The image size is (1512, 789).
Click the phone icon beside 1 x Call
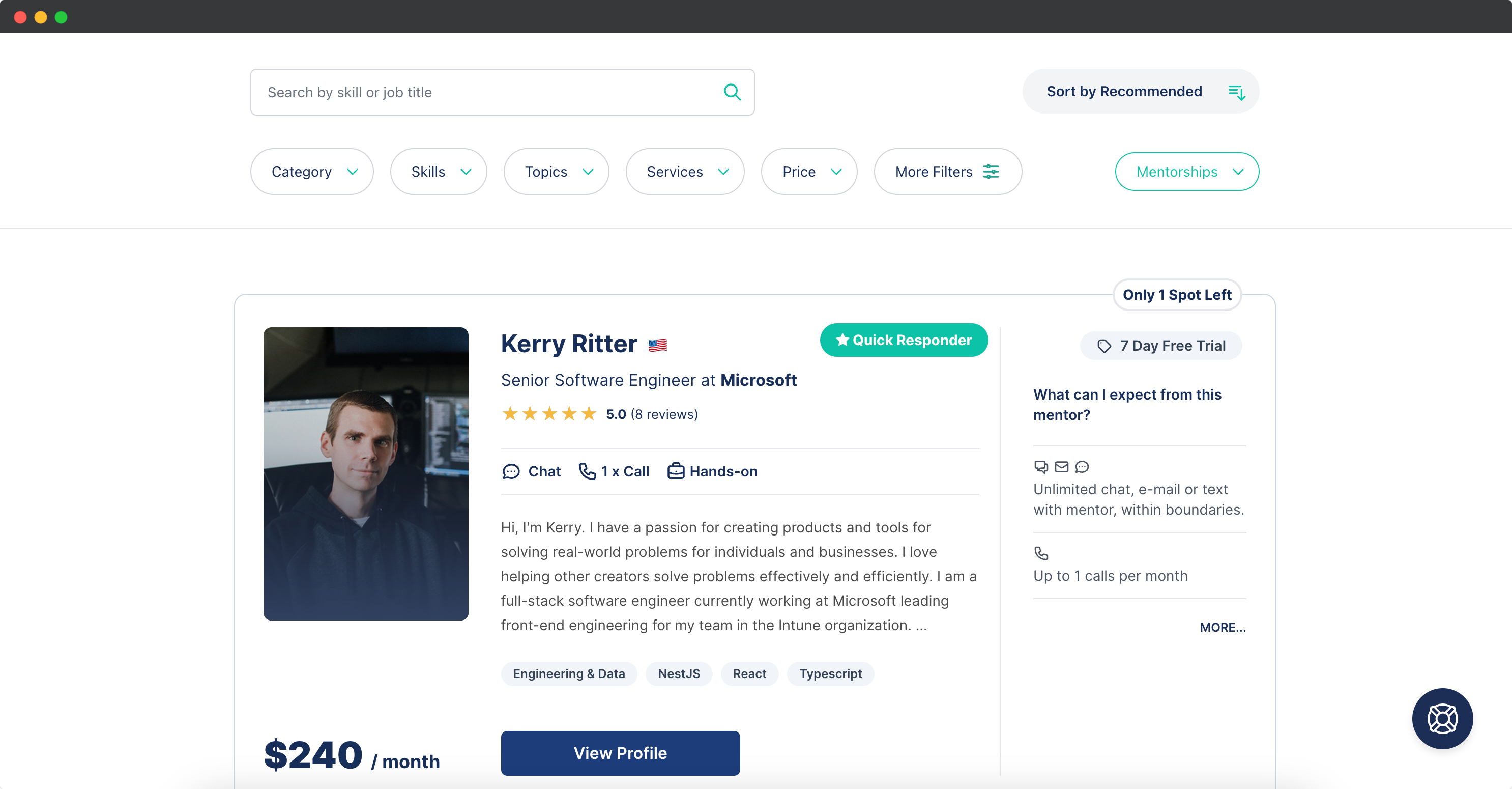point(587,471)
